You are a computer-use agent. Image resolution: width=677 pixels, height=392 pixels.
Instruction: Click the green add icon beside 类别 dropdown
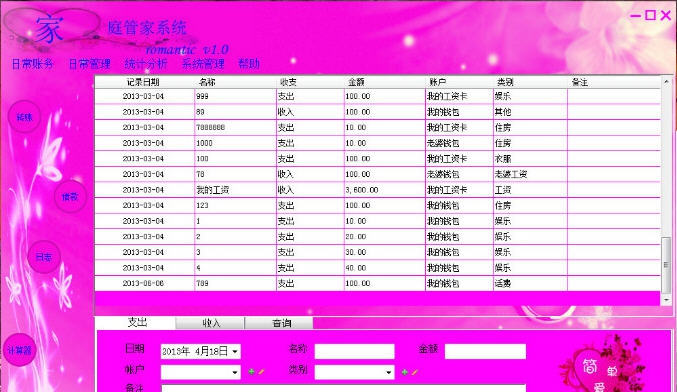[405, 372]
